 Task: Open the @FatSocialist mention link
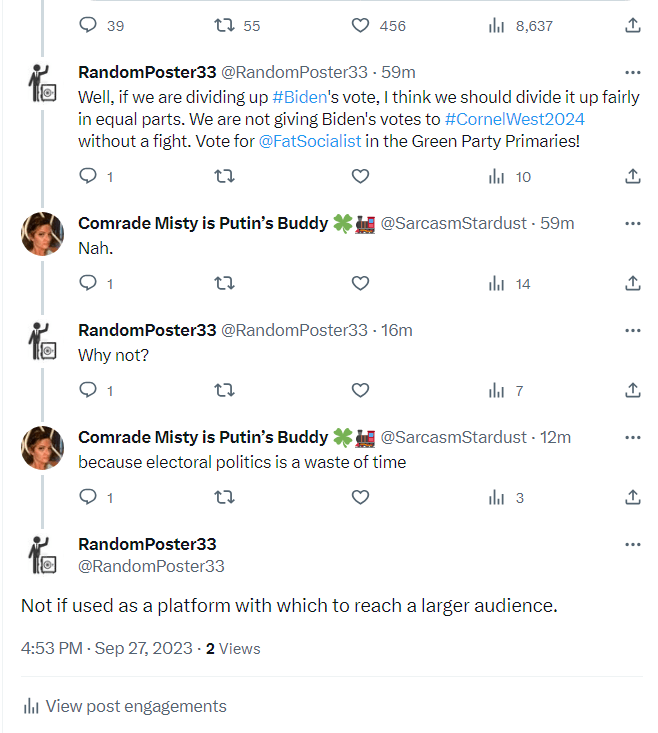[310, 141]
